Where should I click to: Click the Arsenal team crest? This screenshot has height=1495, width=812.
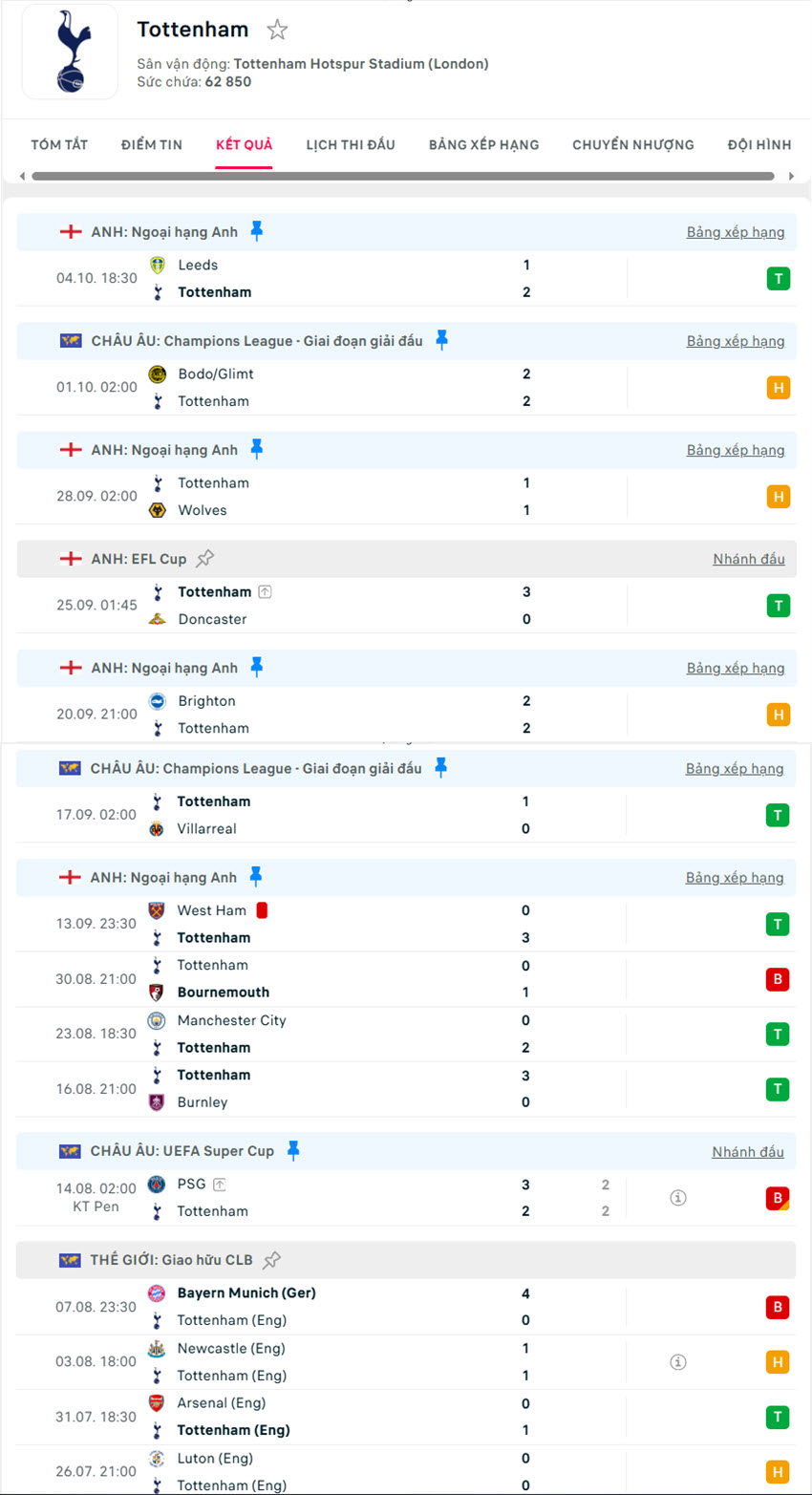[x=157, y=1403]
